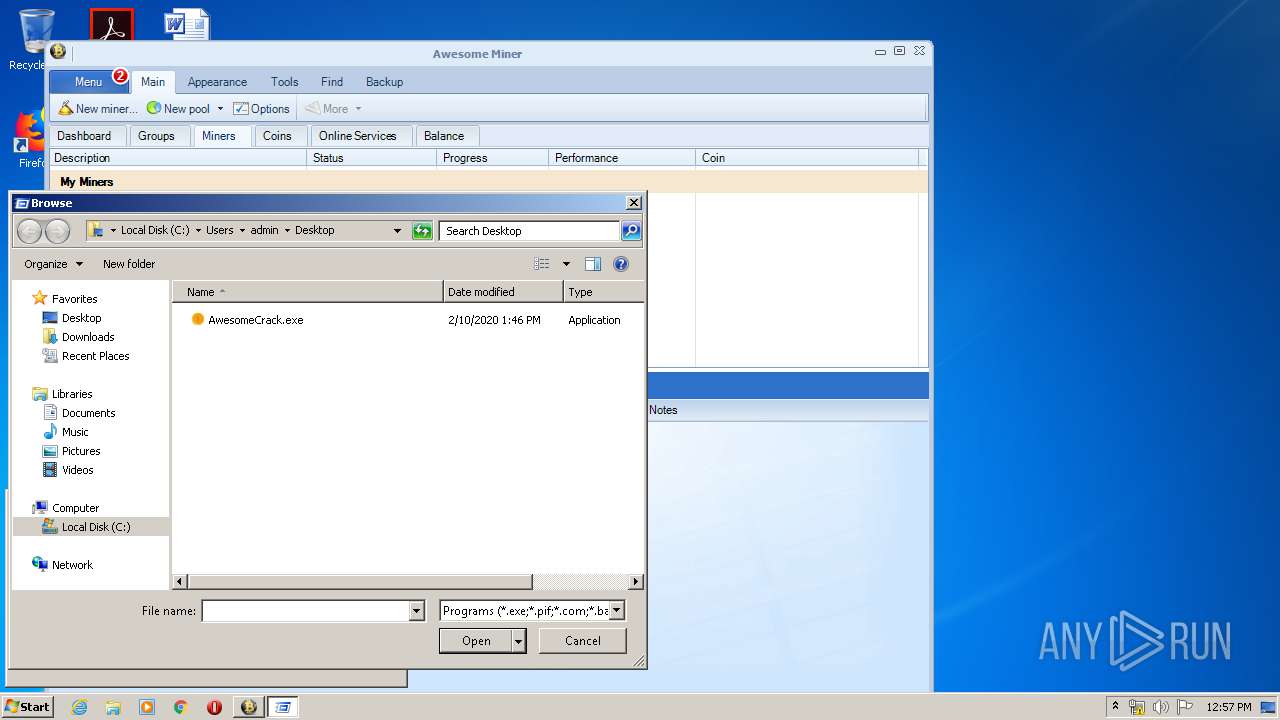Switch to the Appearance ribbon tab
Image resolution: width=1280 pixels, height=720 pixels.
[x=217, y=82]
